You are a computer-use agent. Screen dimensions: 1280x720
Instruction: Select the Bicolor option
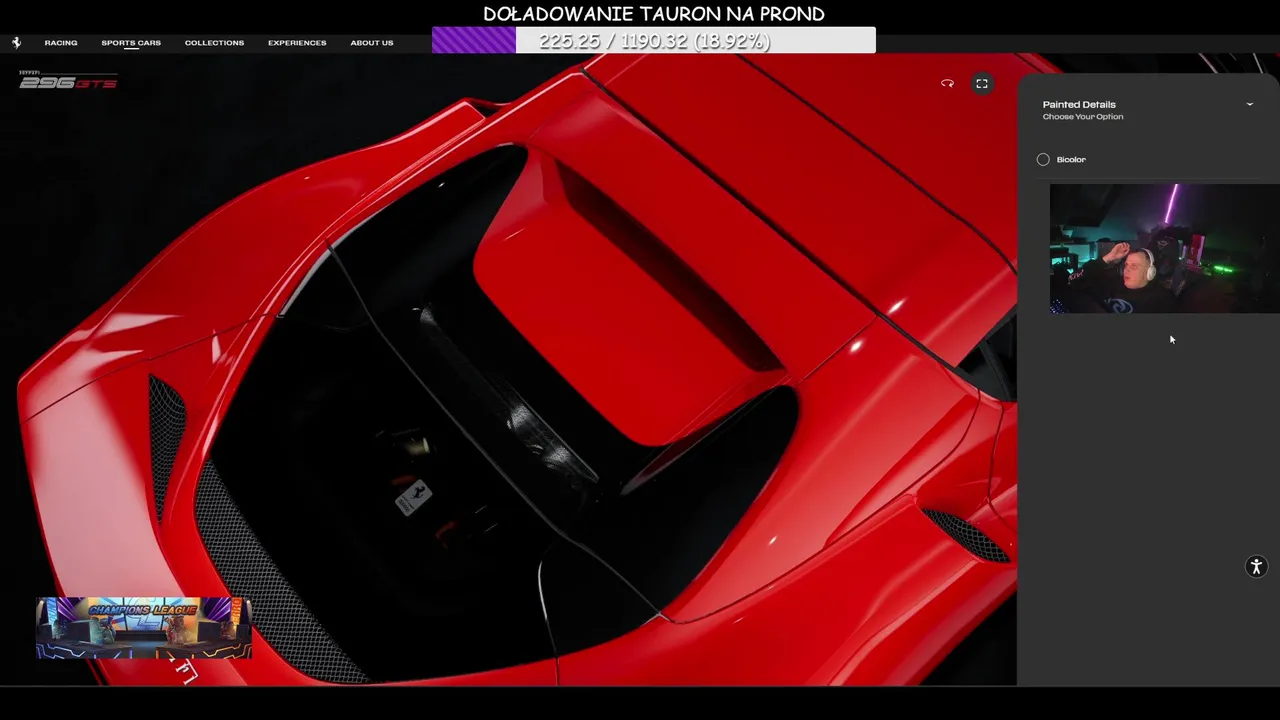coord(1043,159)
